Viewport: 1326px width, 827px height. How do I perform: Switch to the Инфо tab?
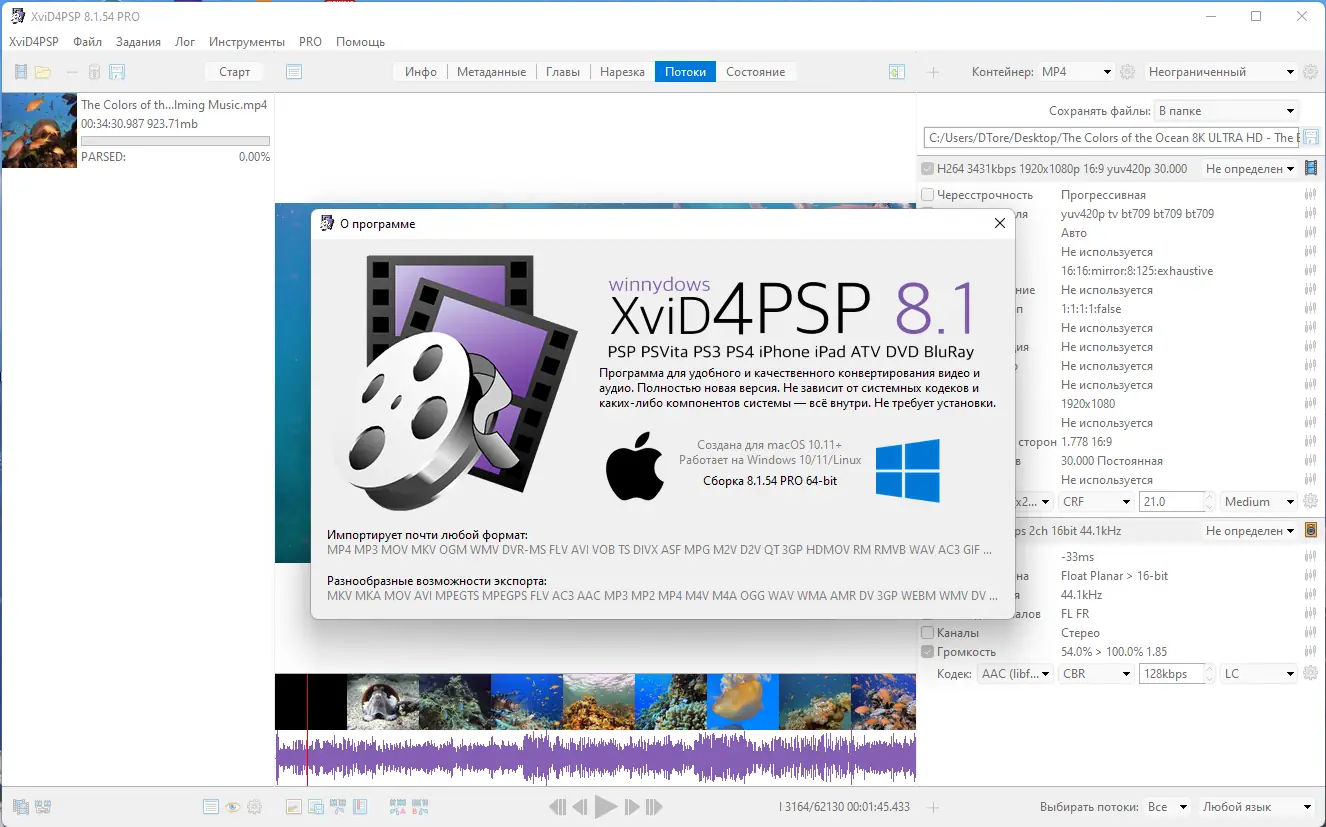(x=421, y=72)
